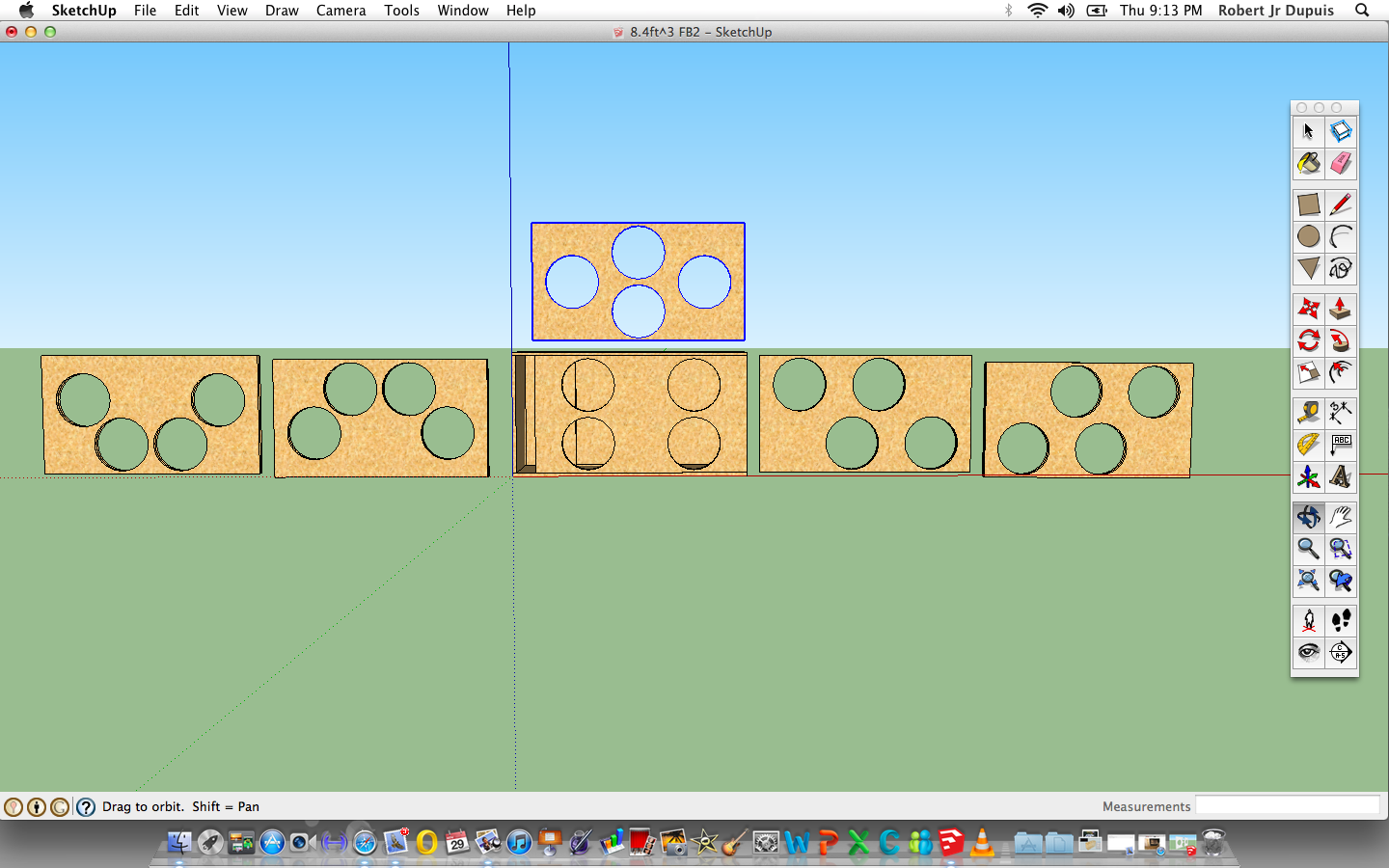
Task: Activate the Zoom Extents tool
Action: pyautogui.click(x=1308, y=581)
